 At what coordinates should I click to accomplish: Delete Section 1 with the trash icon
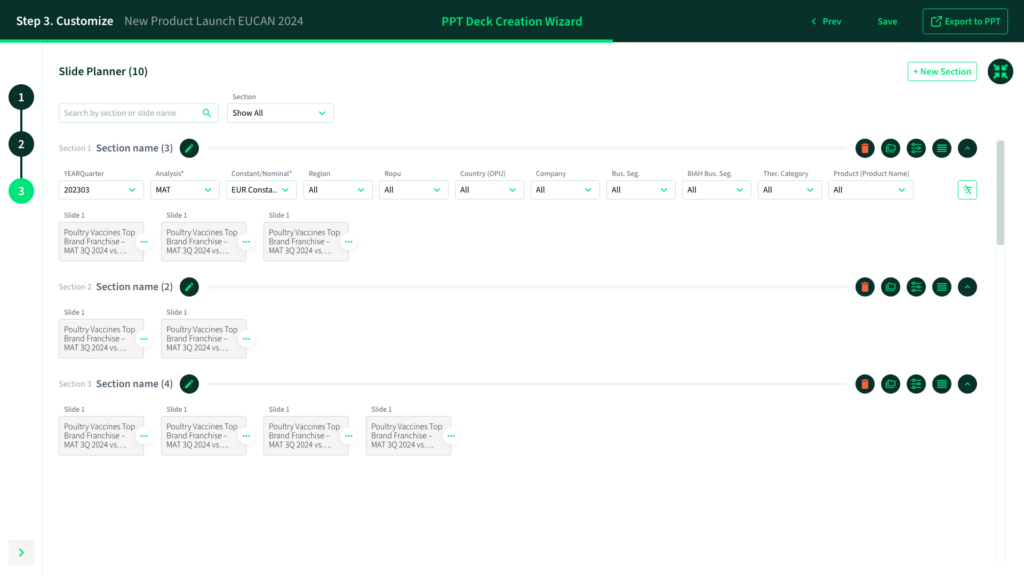click(x=865, y=148)
